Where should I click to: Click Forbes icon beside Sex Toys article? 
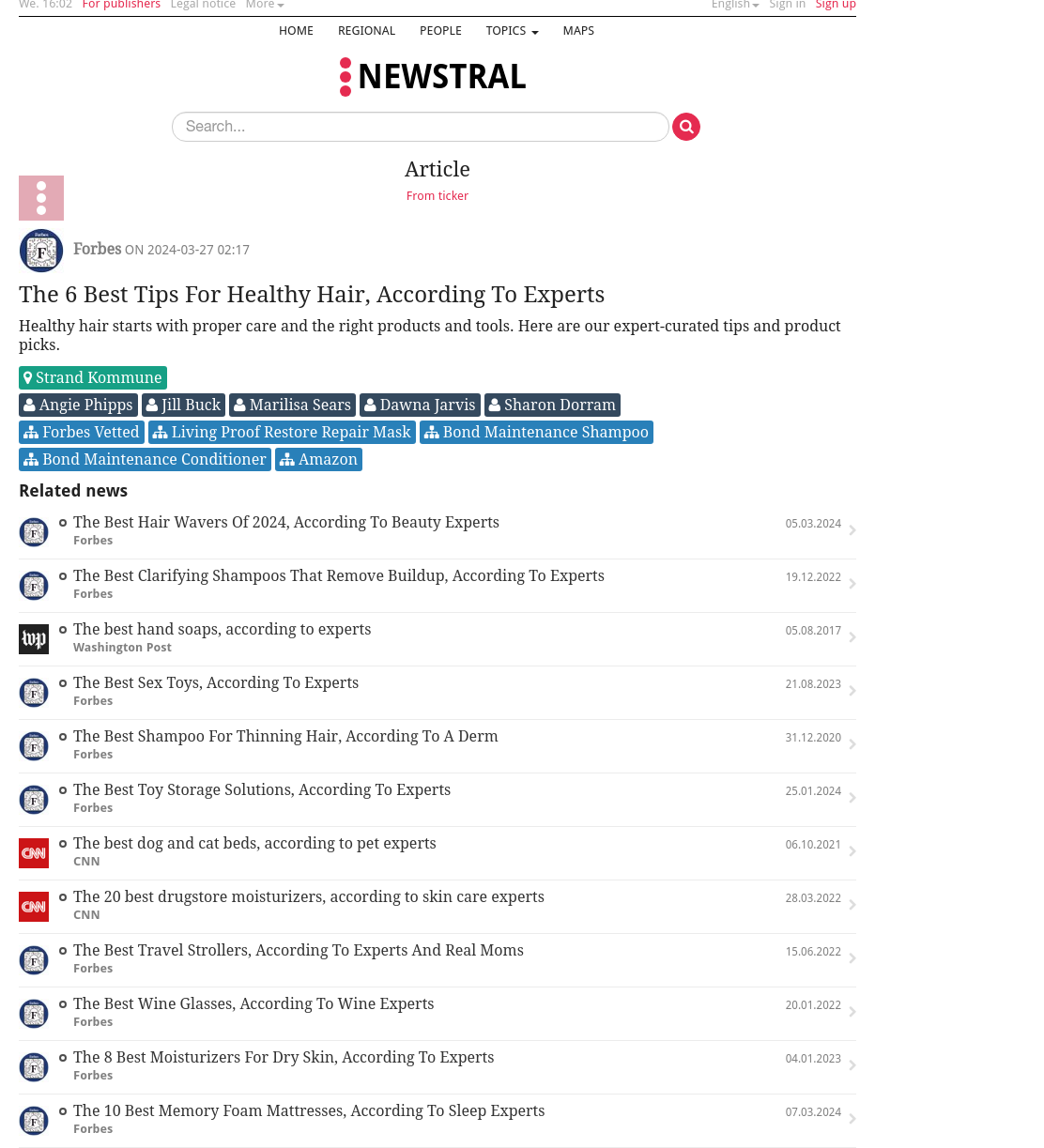34,693
